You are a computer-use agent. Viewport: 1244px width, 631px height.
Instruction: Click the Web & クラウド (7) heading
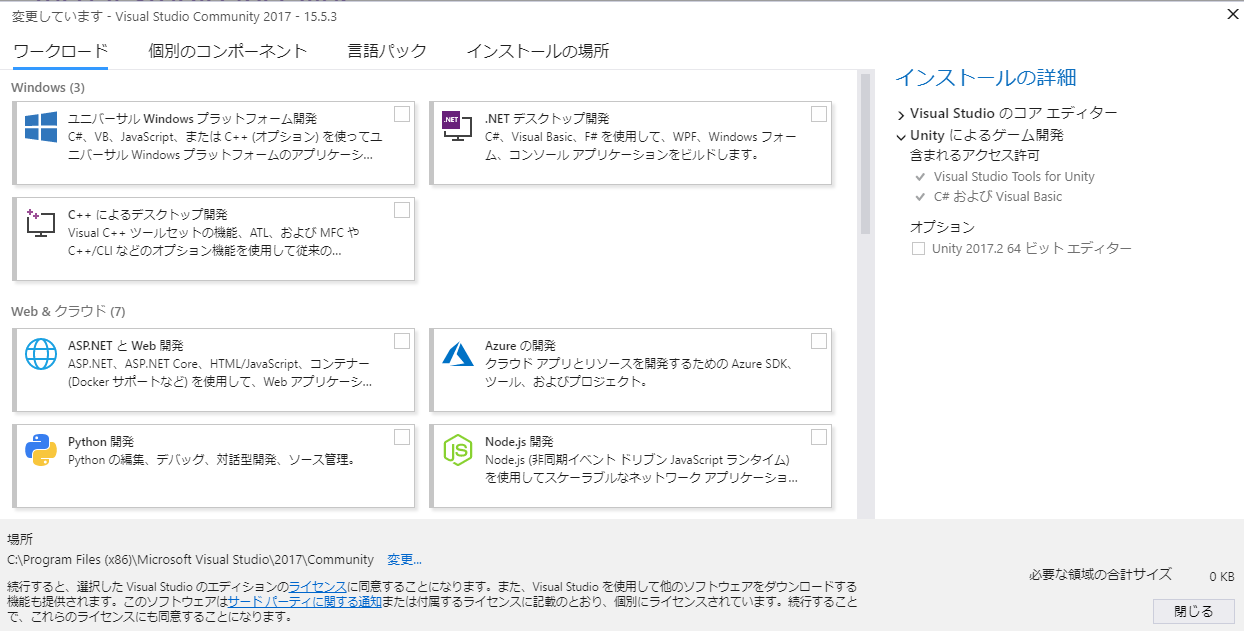pyautogui.click(x=68, y=311)
